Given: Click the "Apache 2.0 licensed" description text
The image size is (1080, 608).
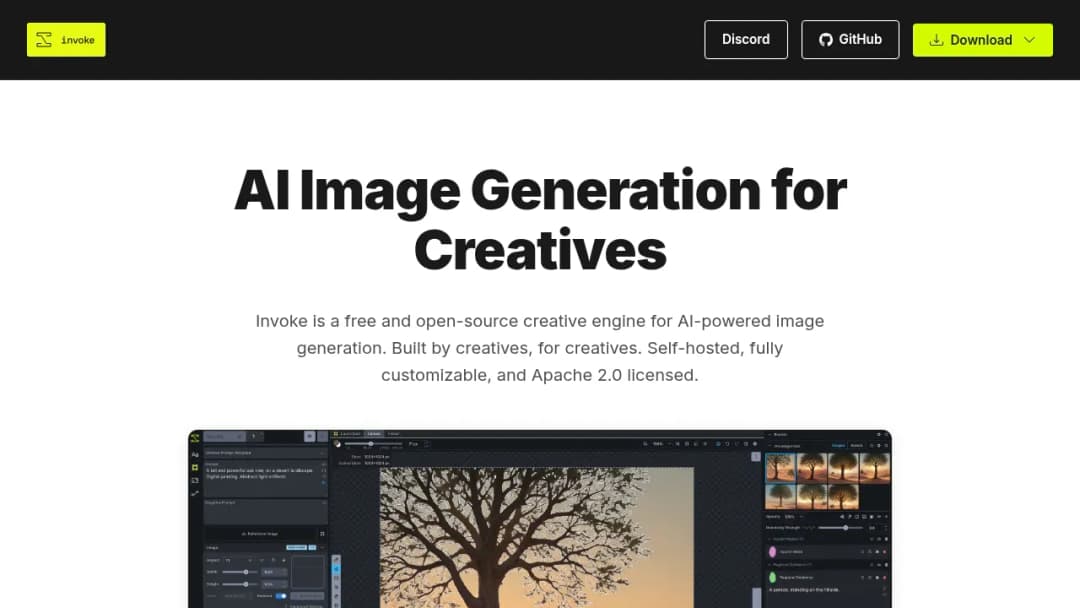Looking at the screenshot, I should pos(614,375).
